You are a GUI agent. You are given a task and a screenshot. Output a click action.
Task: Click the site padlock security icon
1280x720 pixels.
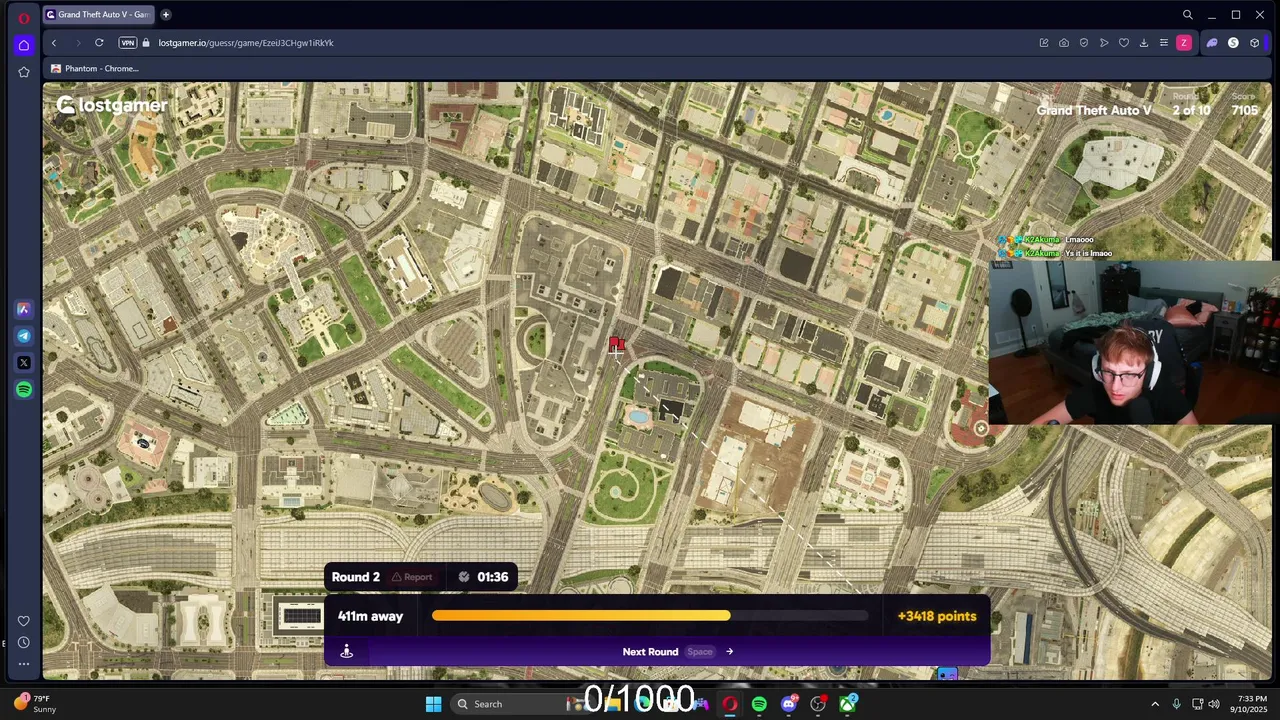(146, 43)
